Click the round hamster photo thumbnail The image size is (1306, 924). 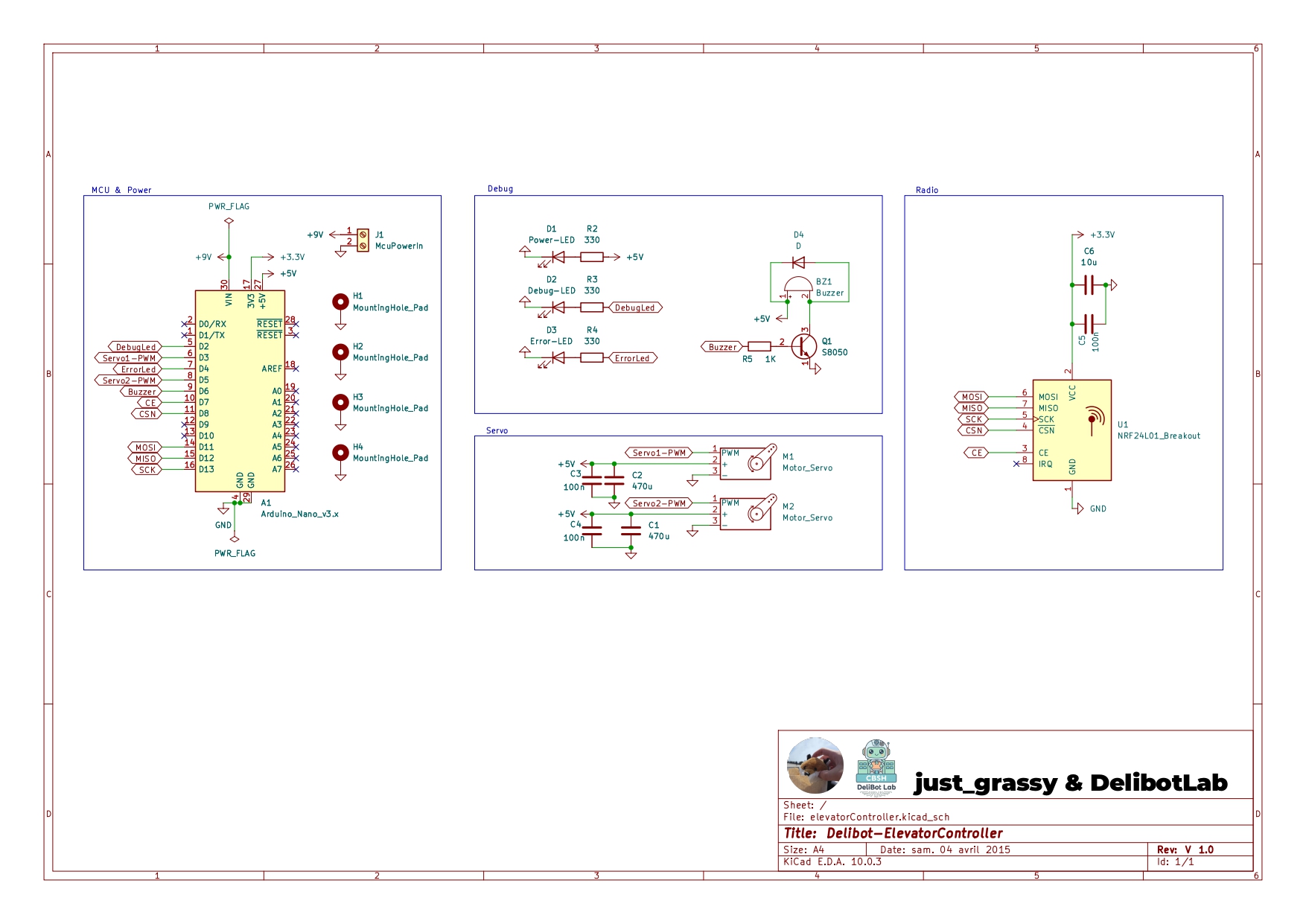coord(815,766)
